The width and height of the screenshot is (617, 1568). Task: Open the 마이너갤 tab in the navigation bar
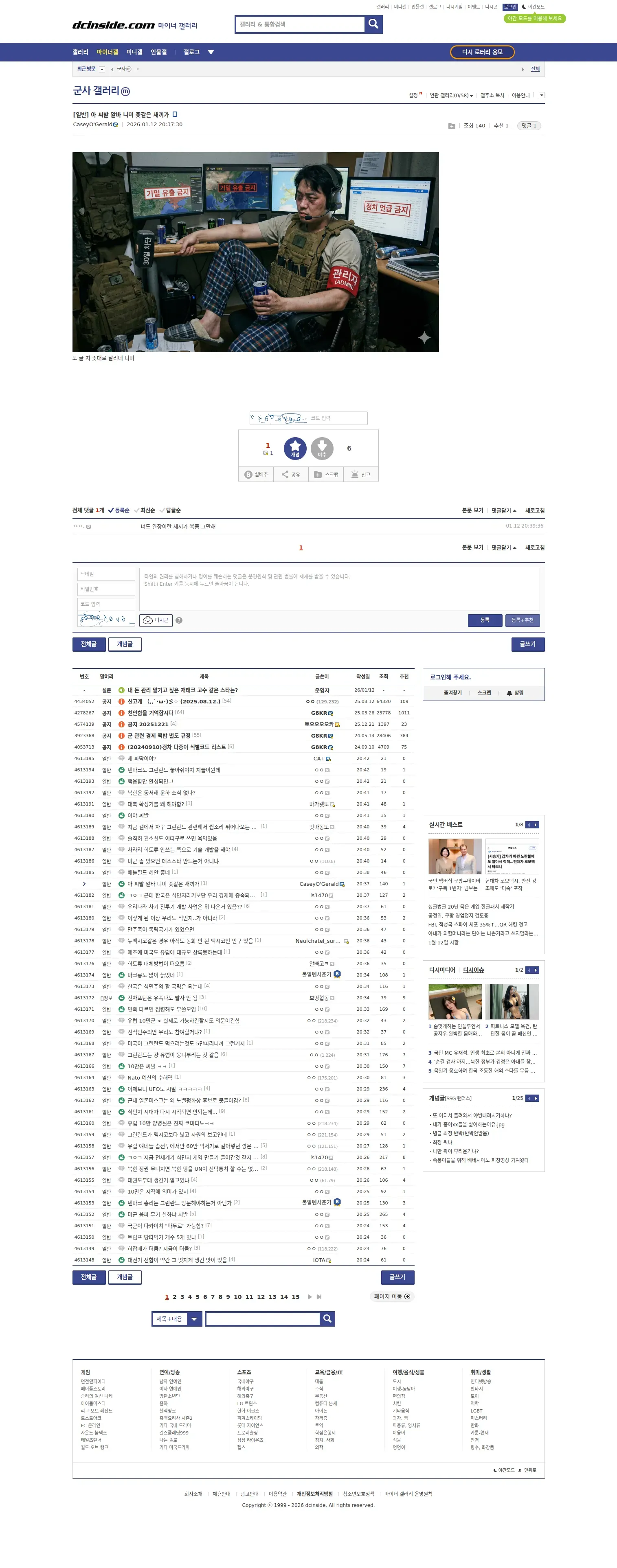107,53
